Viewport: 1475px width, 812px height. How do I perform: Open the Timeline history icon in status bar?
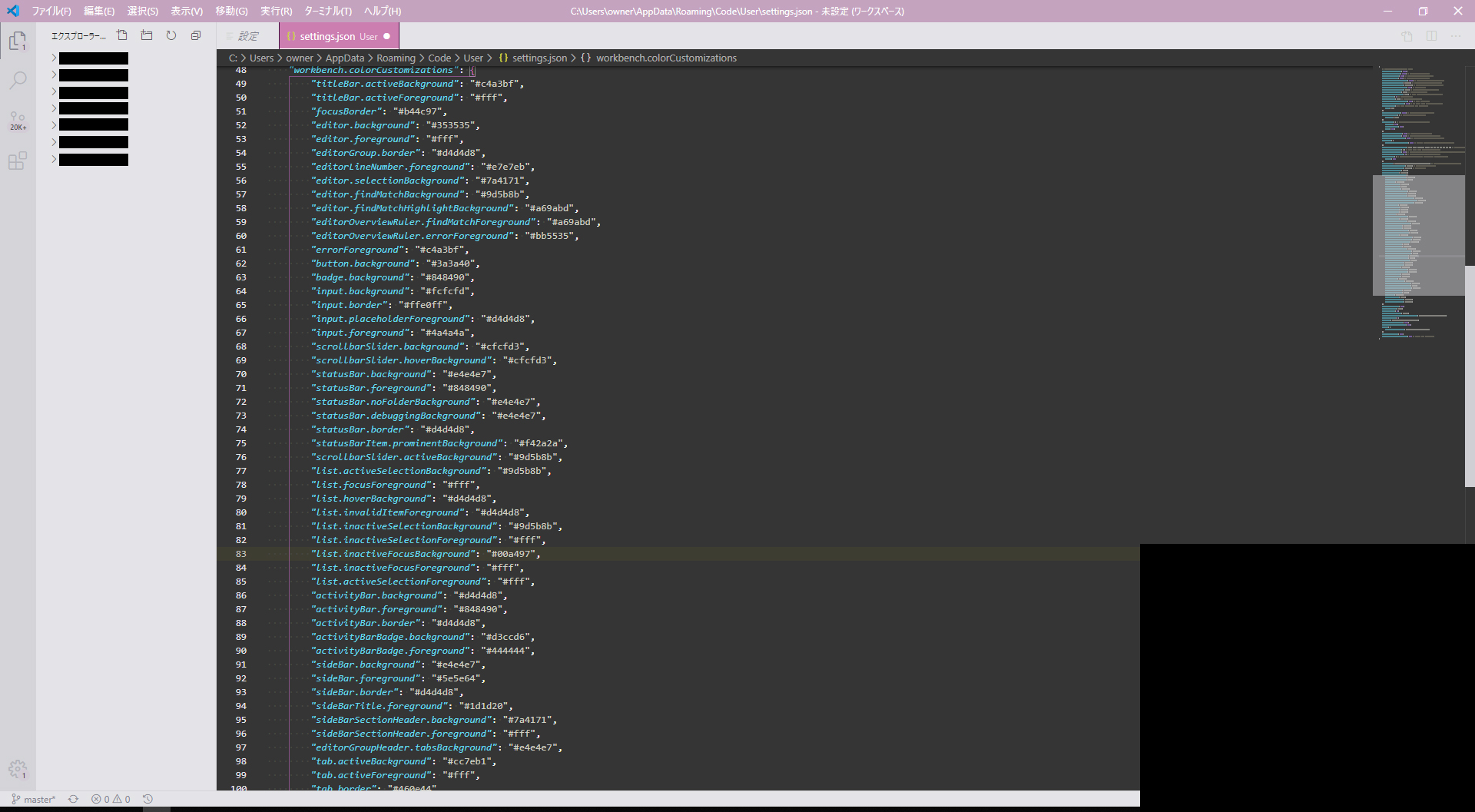[x=147, y=799]
